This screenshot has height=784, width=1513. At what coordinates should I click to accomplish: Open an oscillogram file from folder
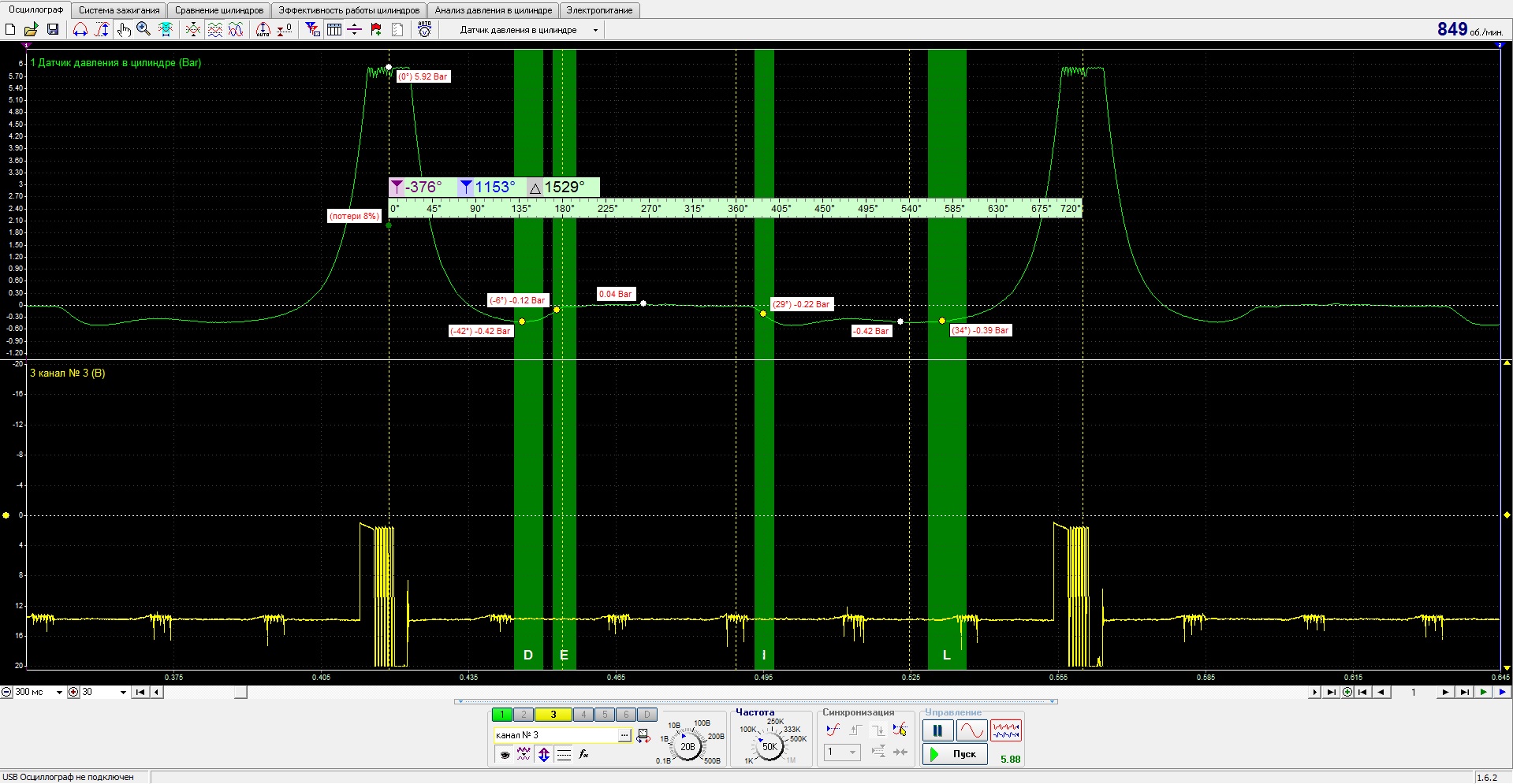coord(31,30)
